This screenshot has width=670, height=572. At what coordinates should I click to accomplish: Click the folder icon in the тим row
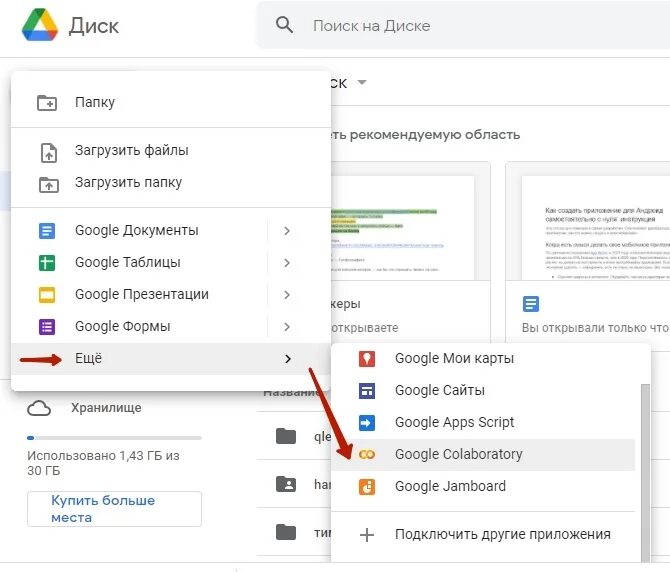(286, 532)
